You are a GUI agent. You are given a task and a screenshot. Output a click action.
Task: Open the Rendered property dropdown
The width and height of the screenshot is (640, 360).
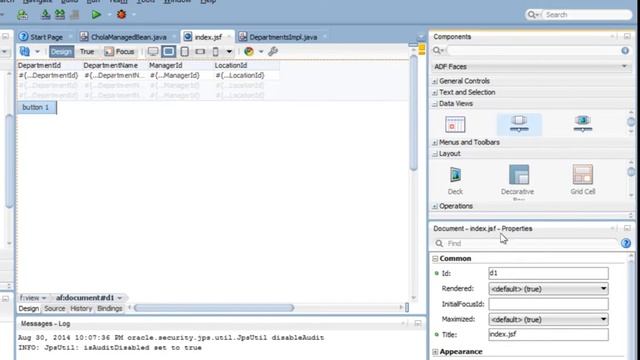tap(603, 289)
